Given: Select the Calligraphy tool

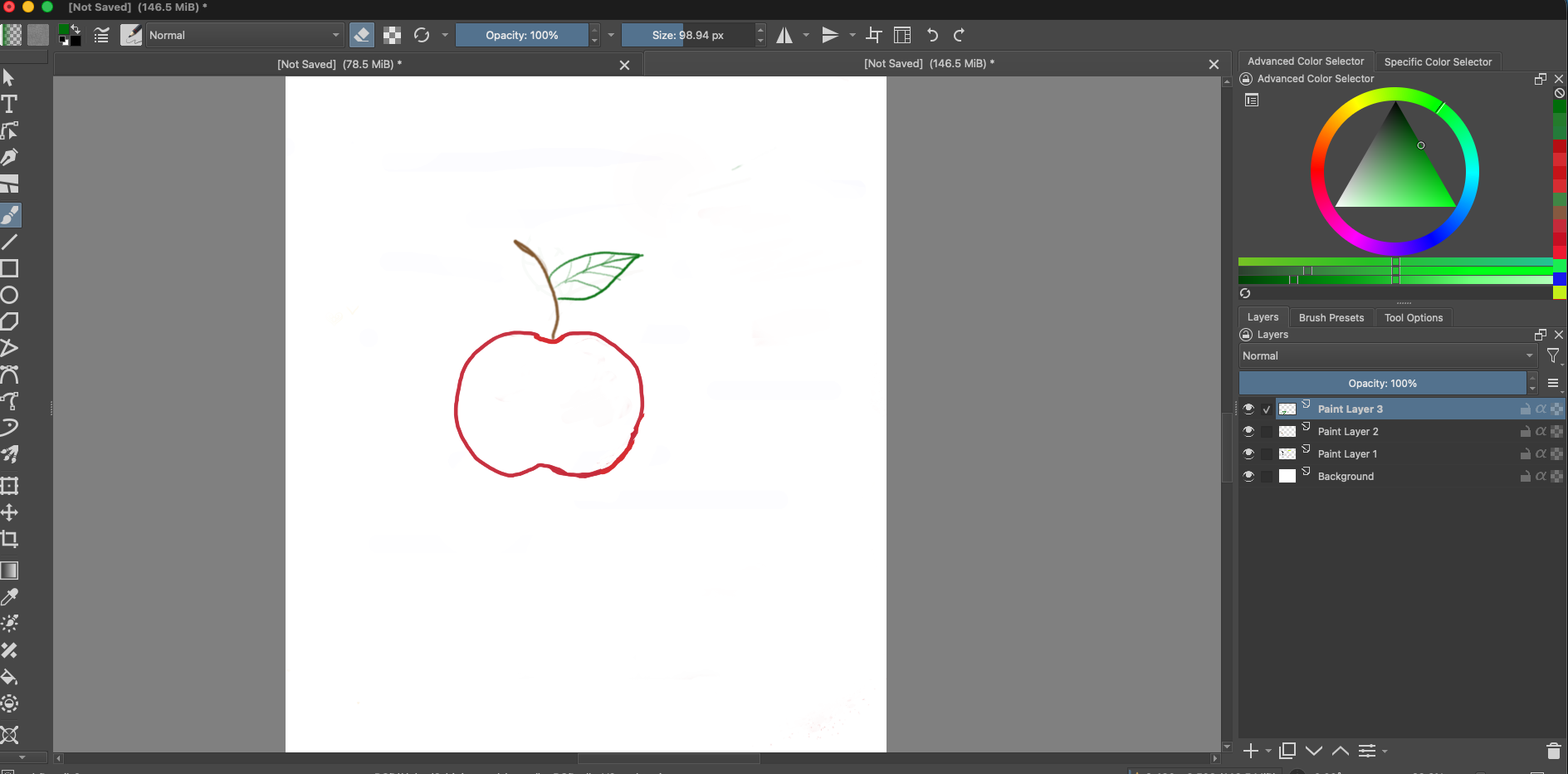Looking at the screenshot, I should point(9,157).
